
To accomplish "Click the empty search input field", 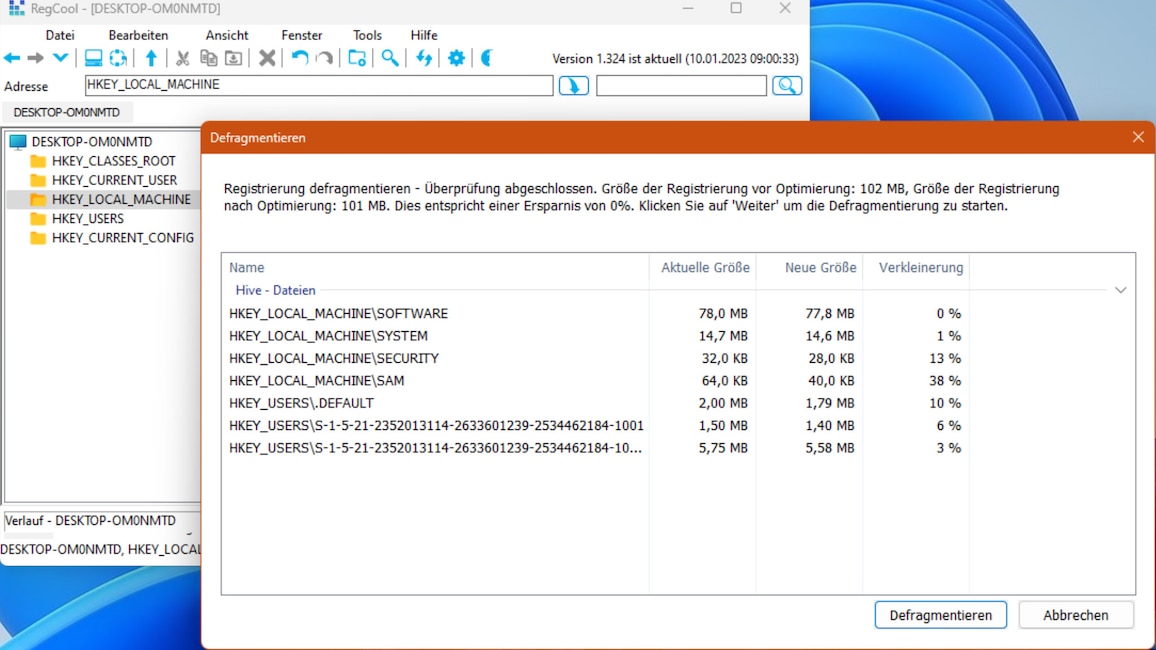I will [x=681, y=85].
